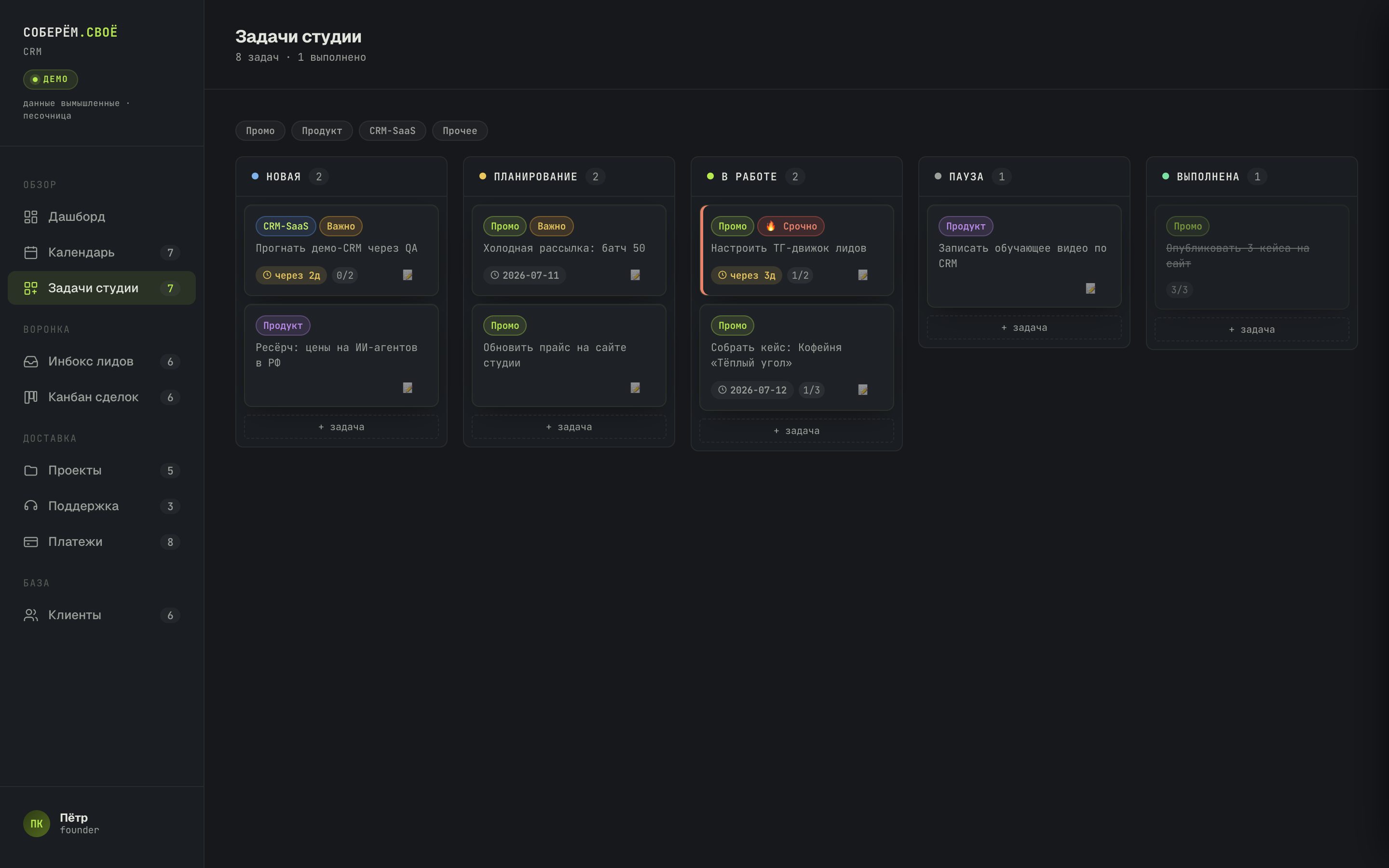Click the Платежи card icon
This screenshot has width=1389, height=868.
pyautogui.click(x=30, y=542)
